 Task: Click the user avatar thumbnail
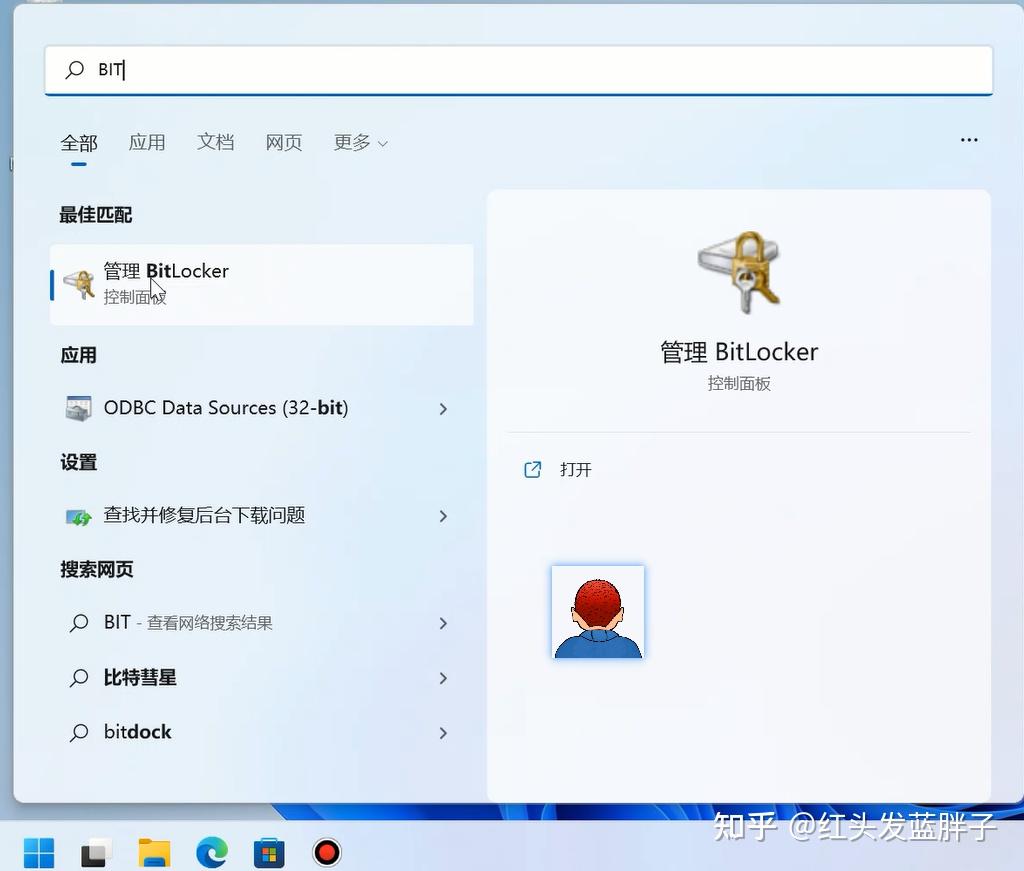(x=597, y=611)
